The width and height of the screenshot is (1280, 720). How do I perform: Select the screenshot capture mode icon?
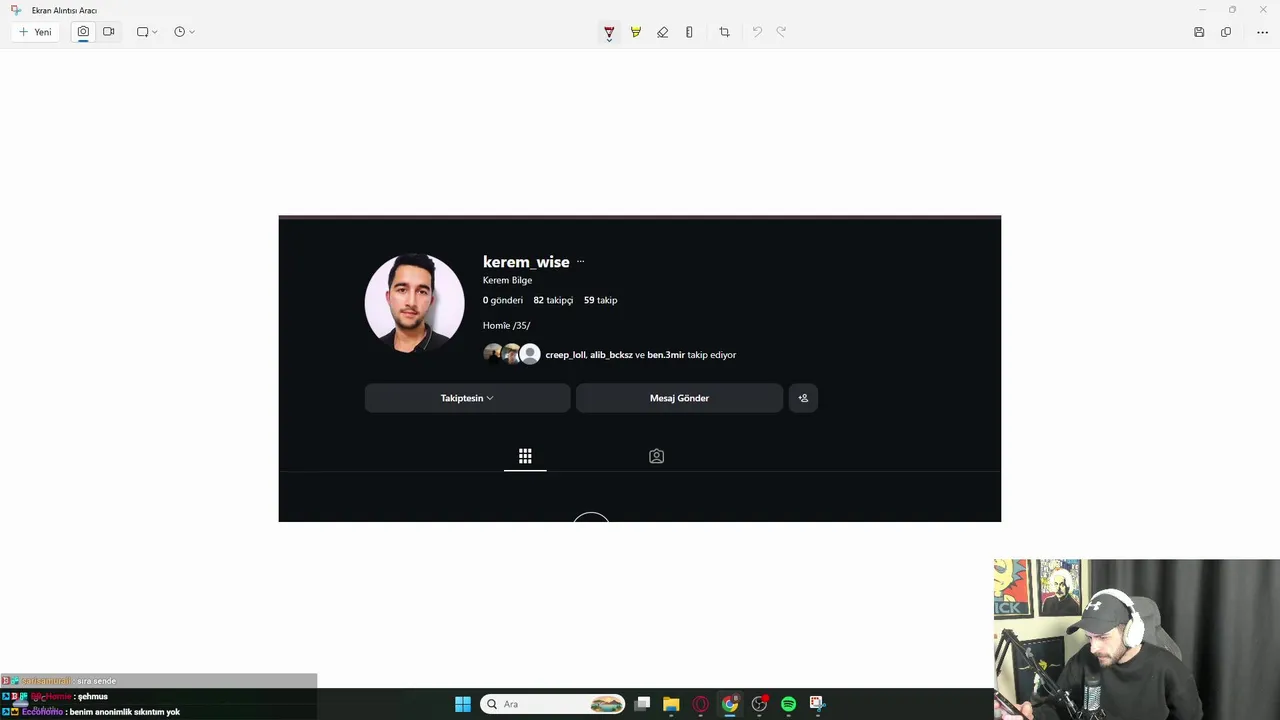pos(83,32)
